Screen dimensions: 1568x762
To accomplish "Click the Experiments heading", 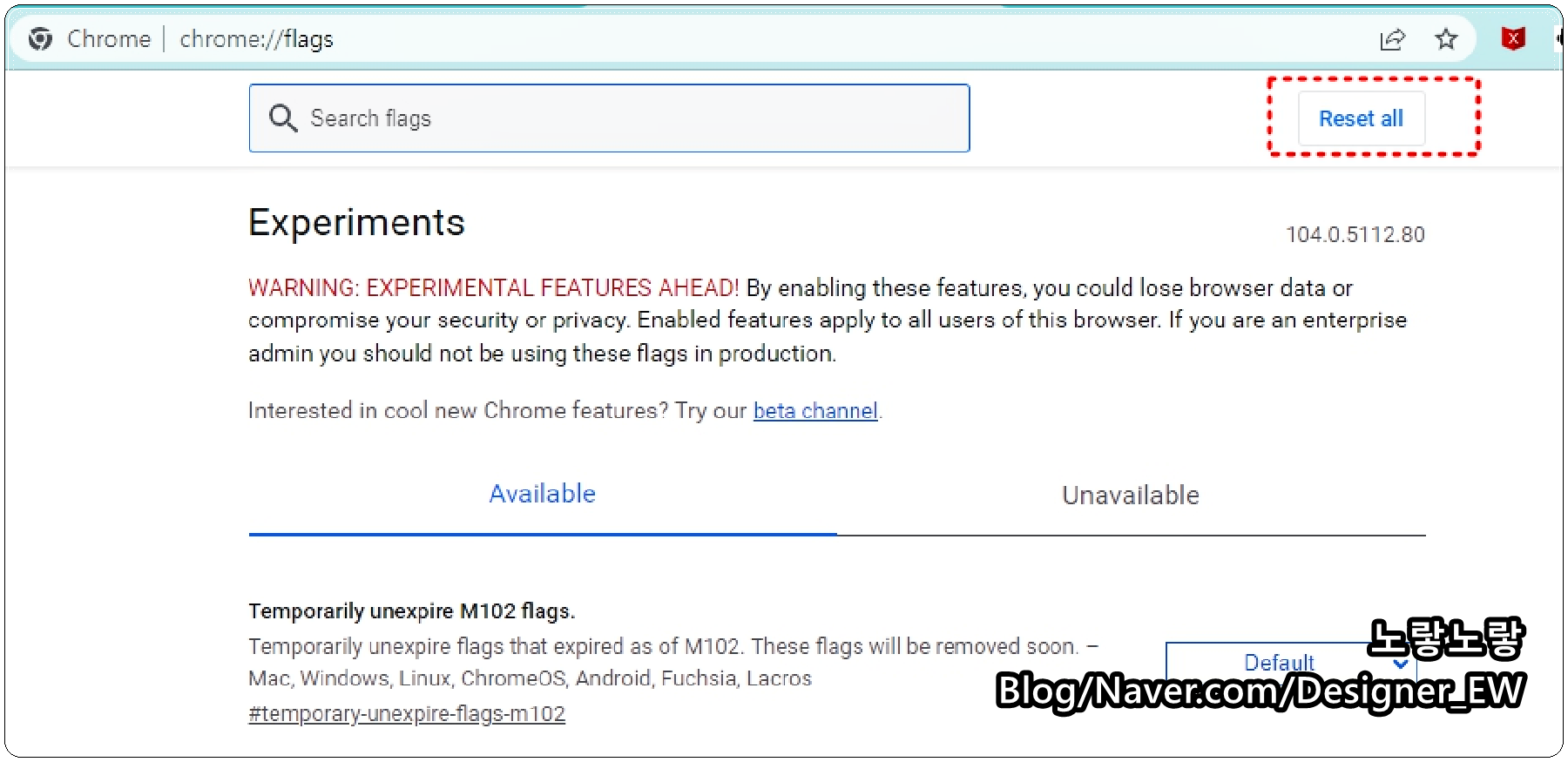I will [357, 223].
